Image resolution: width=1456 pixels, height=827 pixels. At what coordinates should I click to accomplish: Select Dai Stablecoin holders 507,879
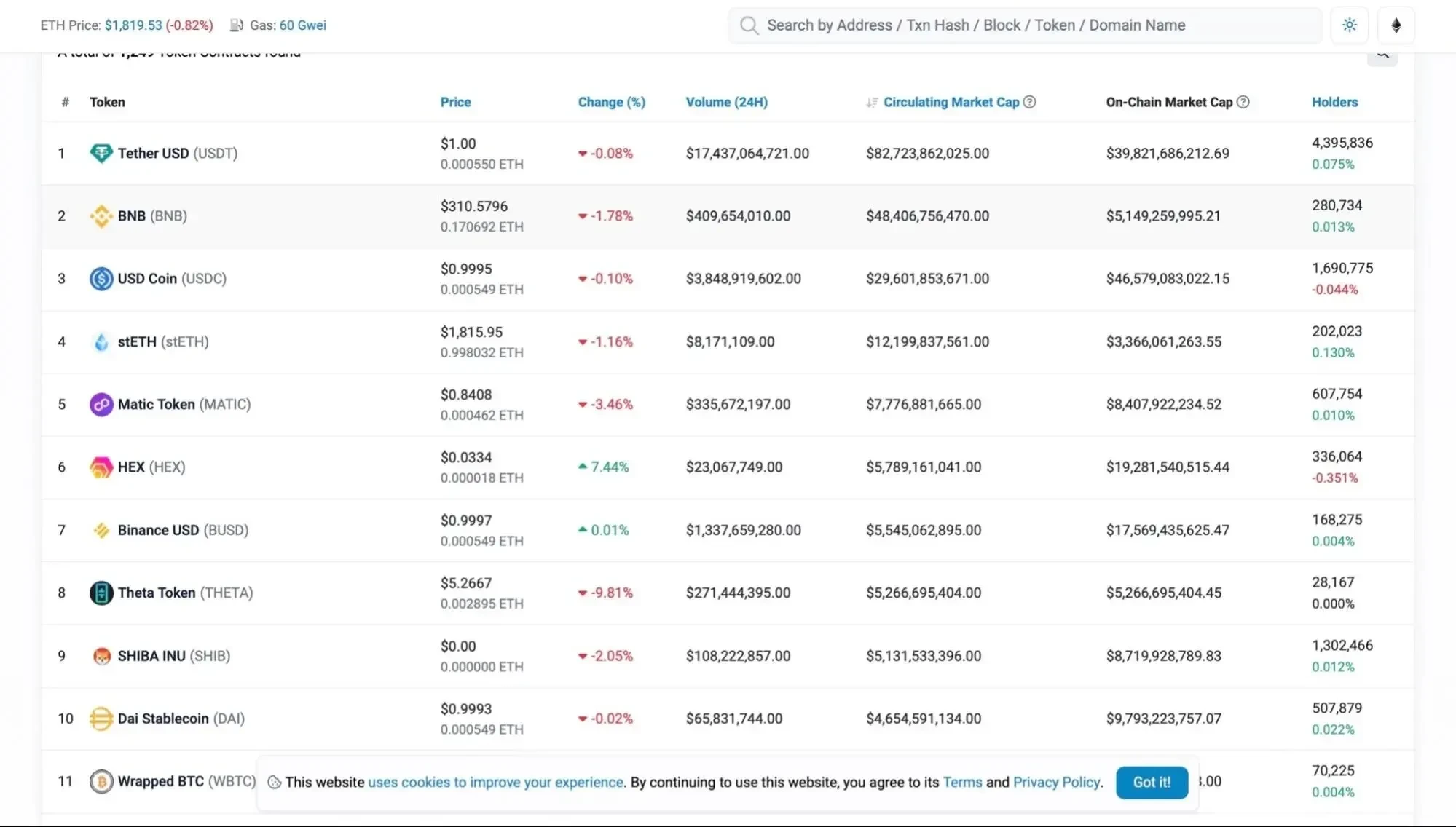(1337, 708)
